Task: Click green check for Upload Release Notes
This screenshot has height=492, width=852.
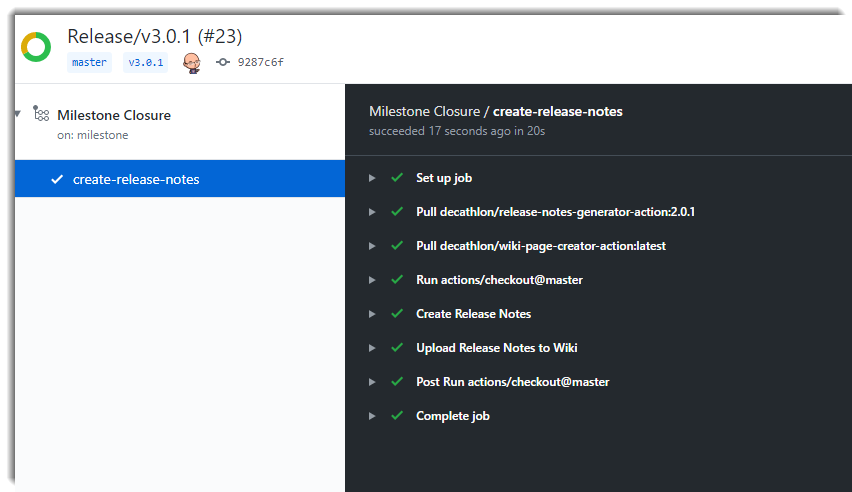Action: click(x=397, y=347)
